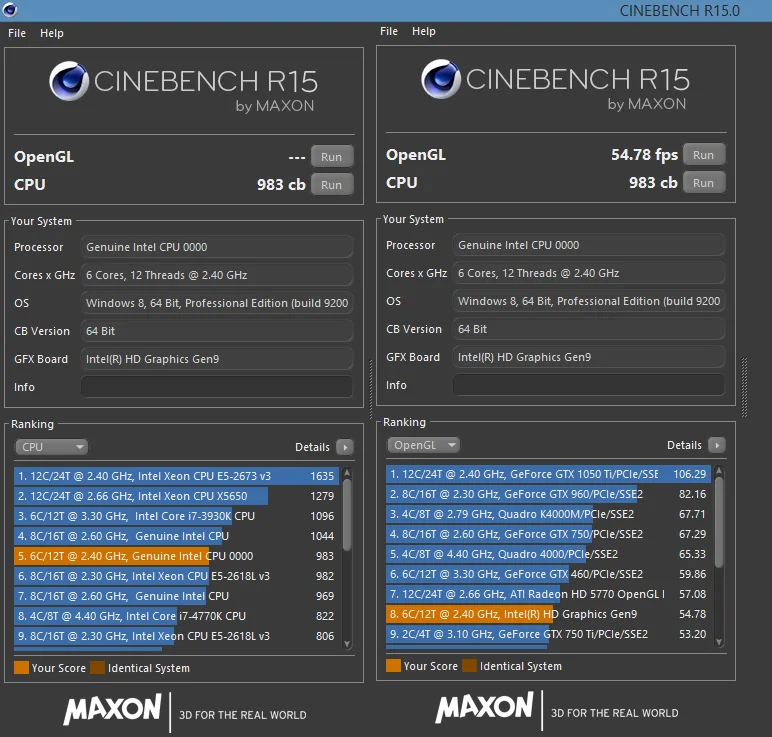This screenshot has width=772, height=737.
Task: Click the Cinebench R15 sphere logo in right window
Action: 441,79
